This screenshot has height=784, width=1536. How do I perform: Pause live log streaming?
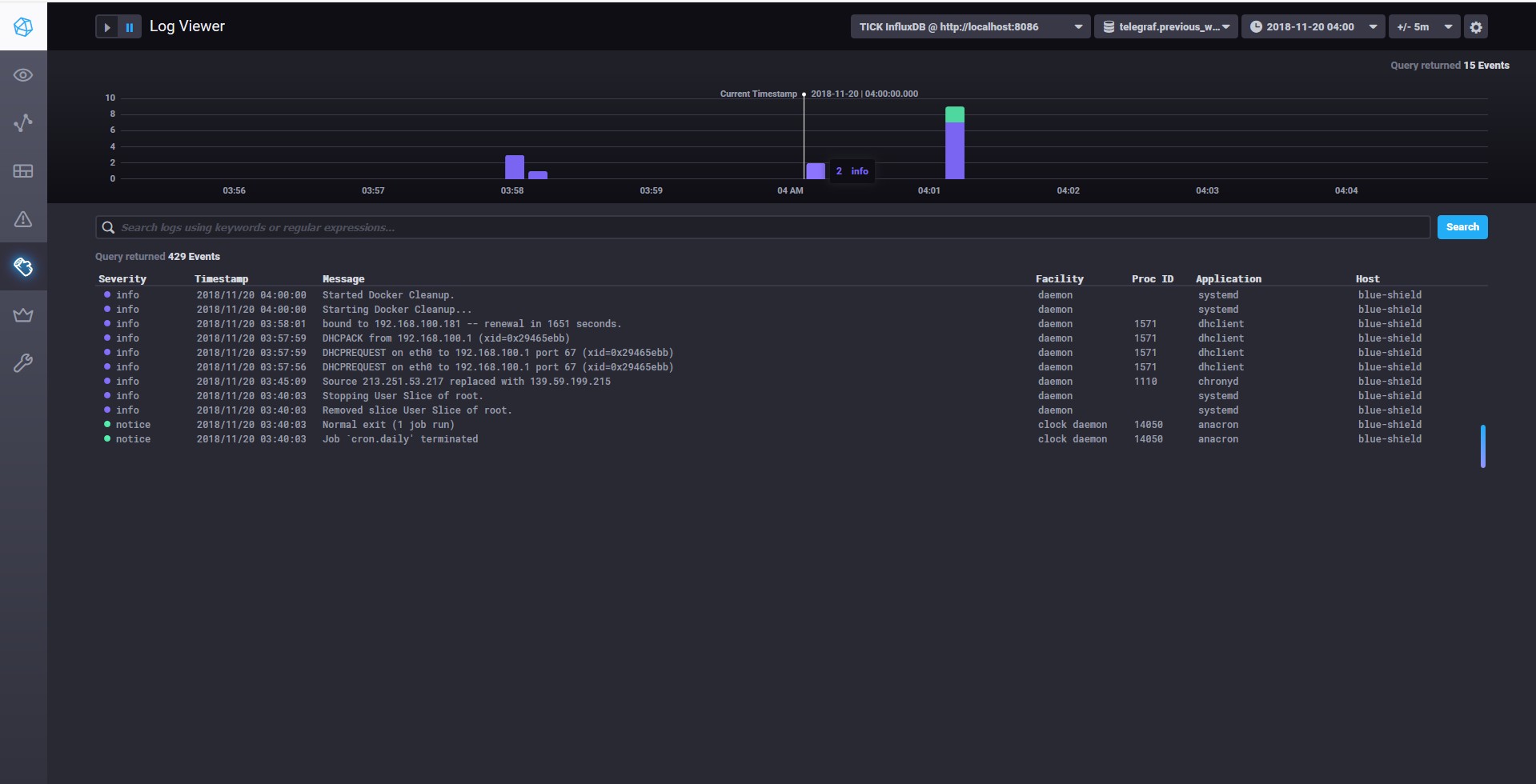(x=129, y=26)
